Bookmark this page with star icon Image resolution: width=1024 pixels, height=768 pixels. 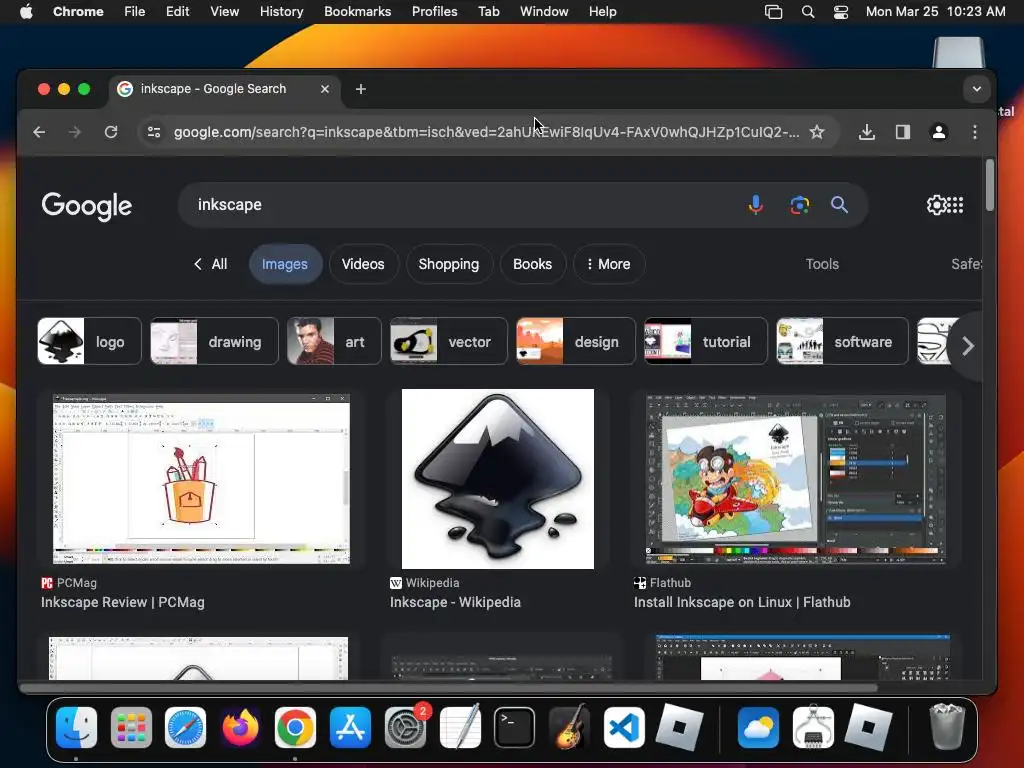coord(816,132)
